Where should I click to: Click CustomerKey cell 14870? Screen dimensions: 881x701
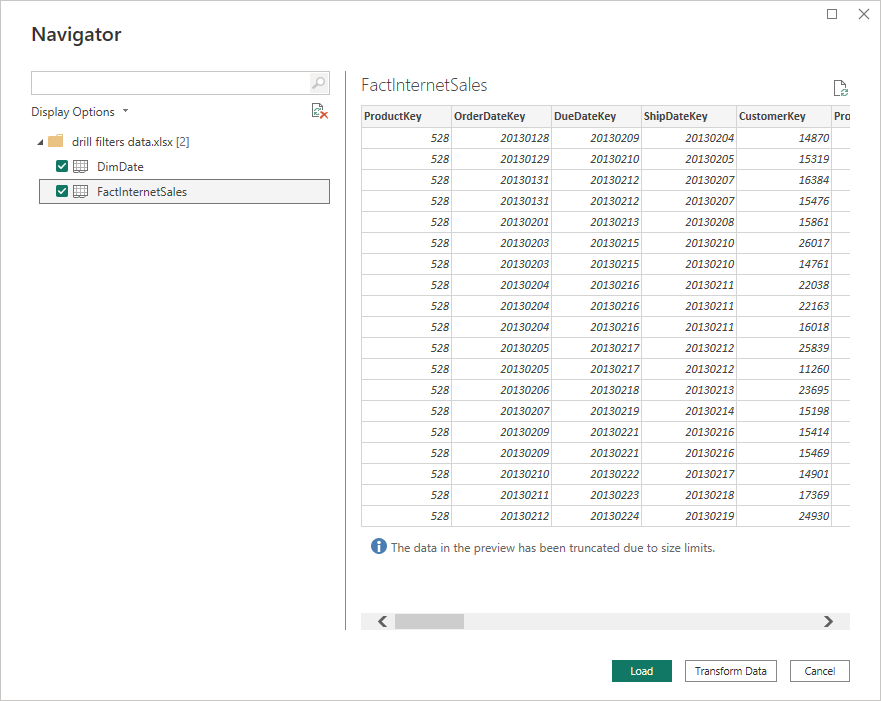point(784,138)
